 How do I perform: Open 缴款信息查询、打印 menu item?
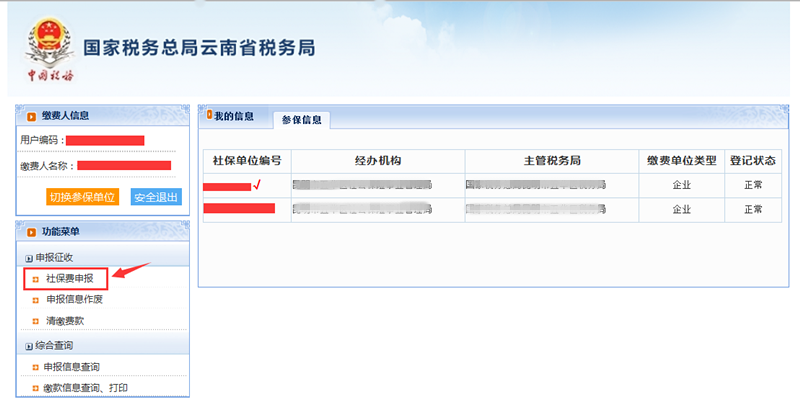tap(85, 388)
